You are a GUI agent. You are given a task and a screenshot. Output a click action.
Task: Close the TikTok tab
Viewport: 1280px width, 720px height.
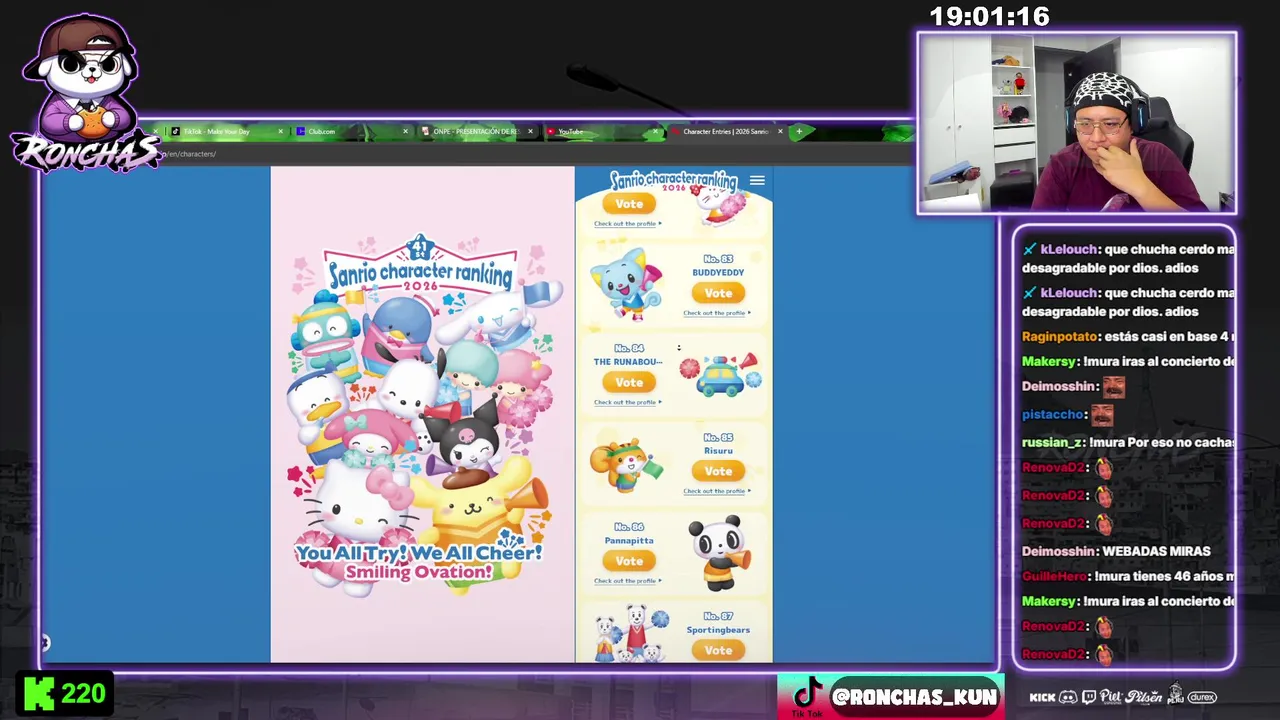point(280,131)
